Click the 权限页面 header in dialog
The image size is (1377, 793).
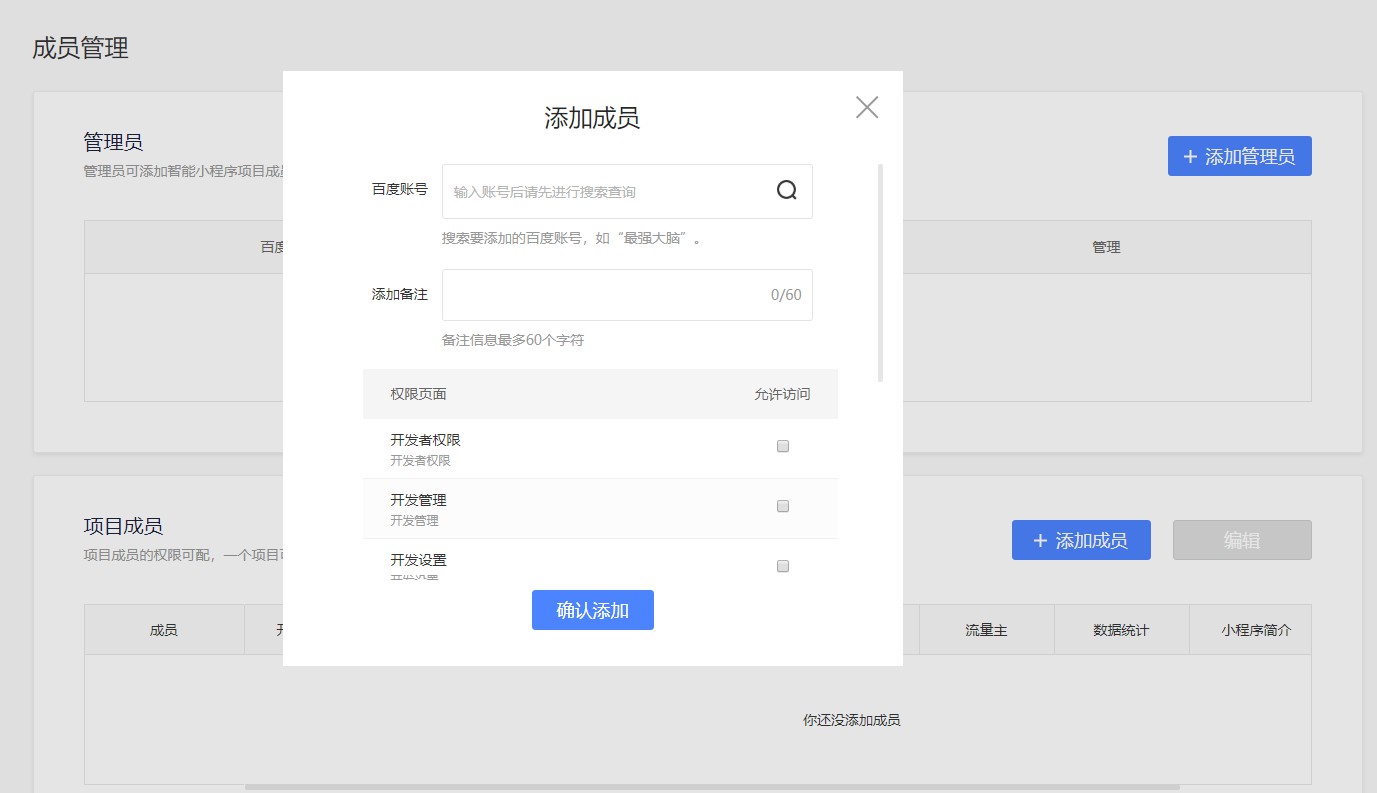point(418,394)
